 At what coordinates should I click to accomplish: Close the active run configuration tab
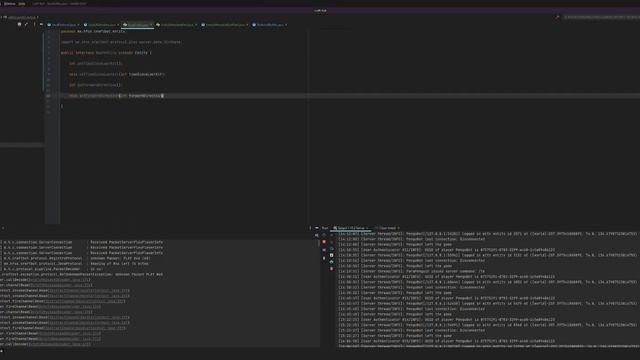coord(367,228)
